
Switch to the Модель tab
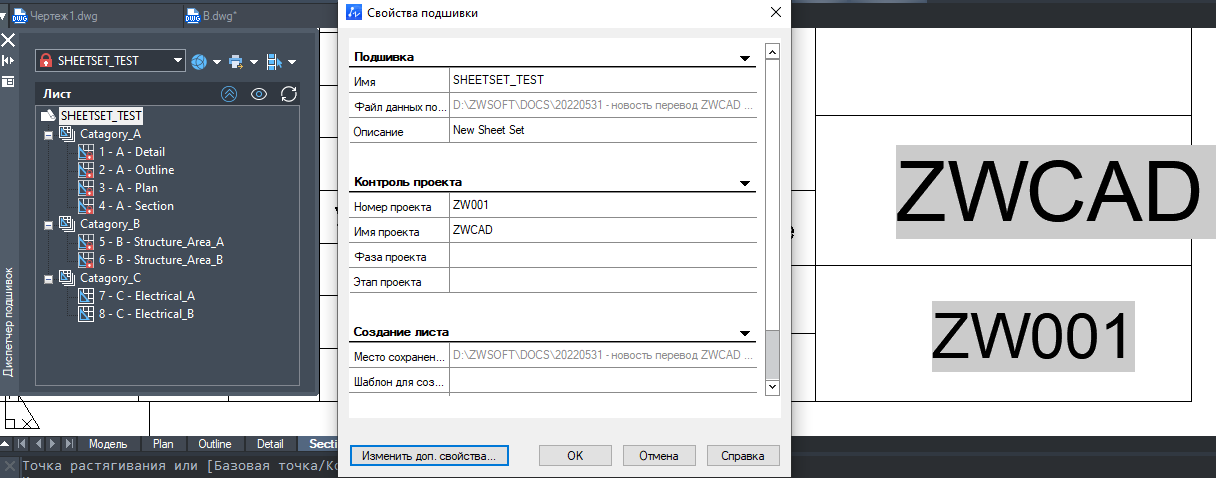click(108, 444)
